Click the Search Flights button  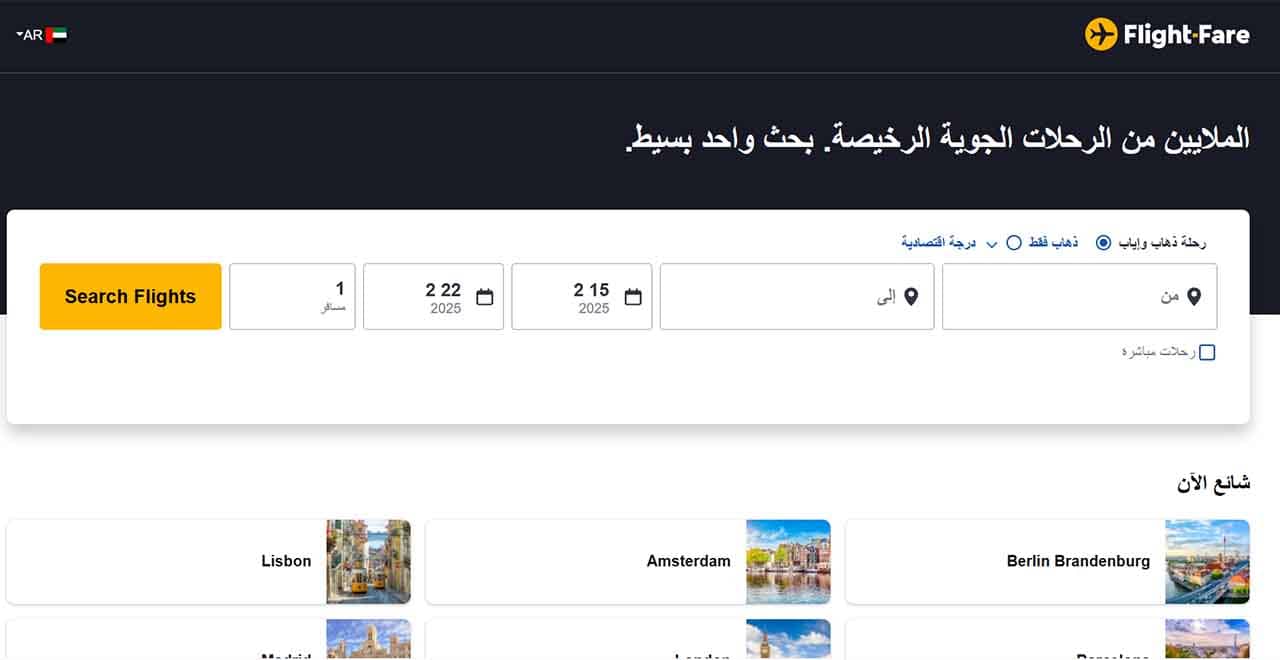[x=130, y=296]
